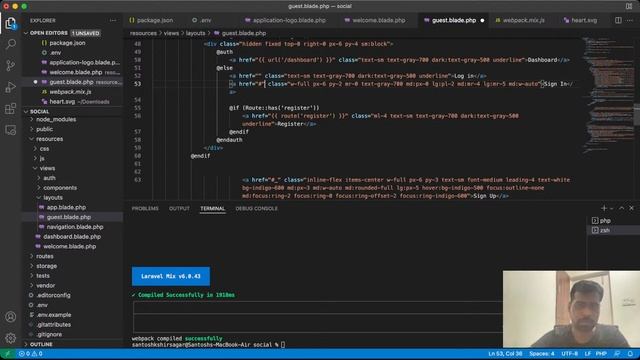Select heart.svg in Open Editors list

62,102
